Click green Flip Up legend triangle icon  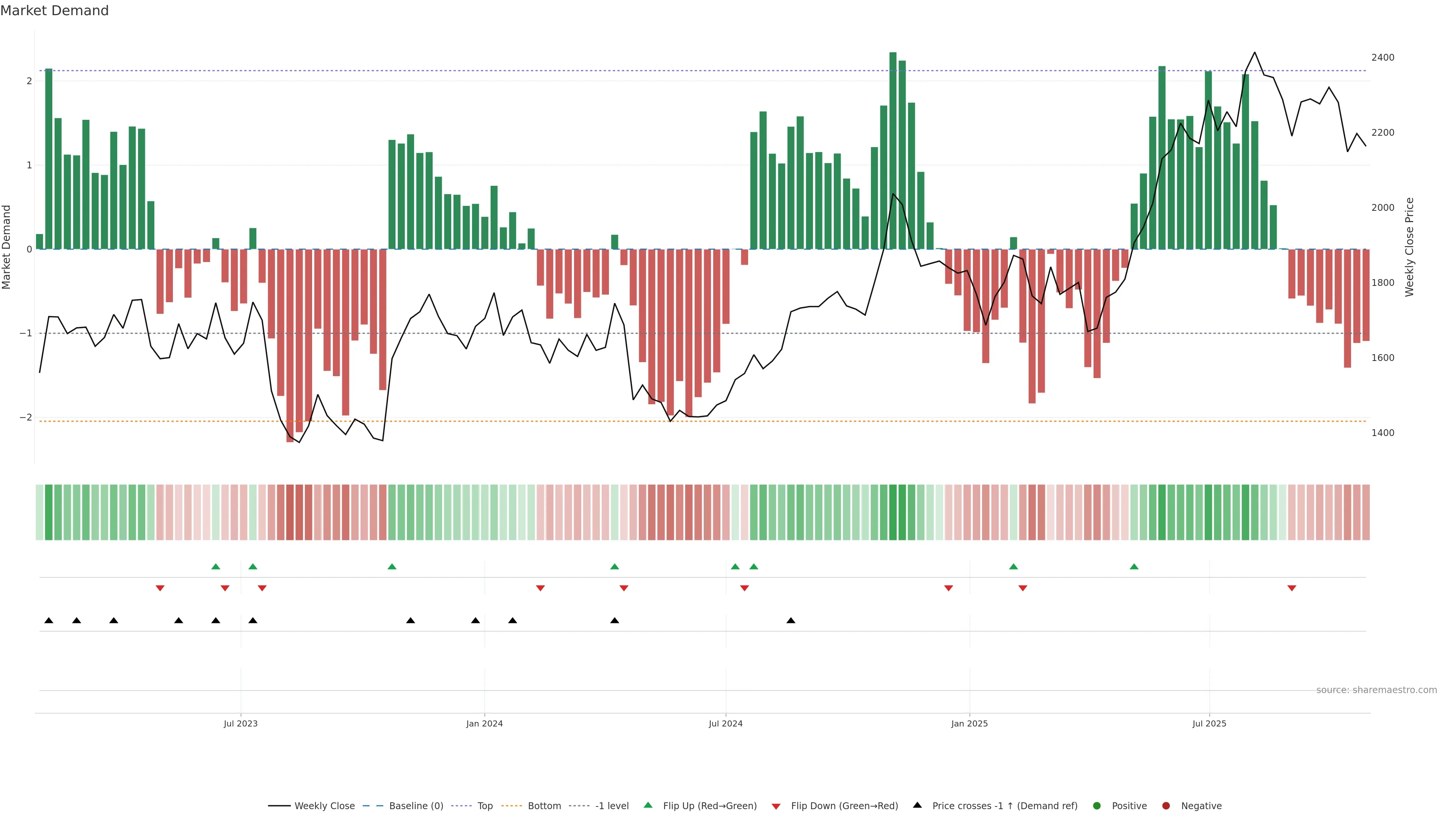[648, 805]
